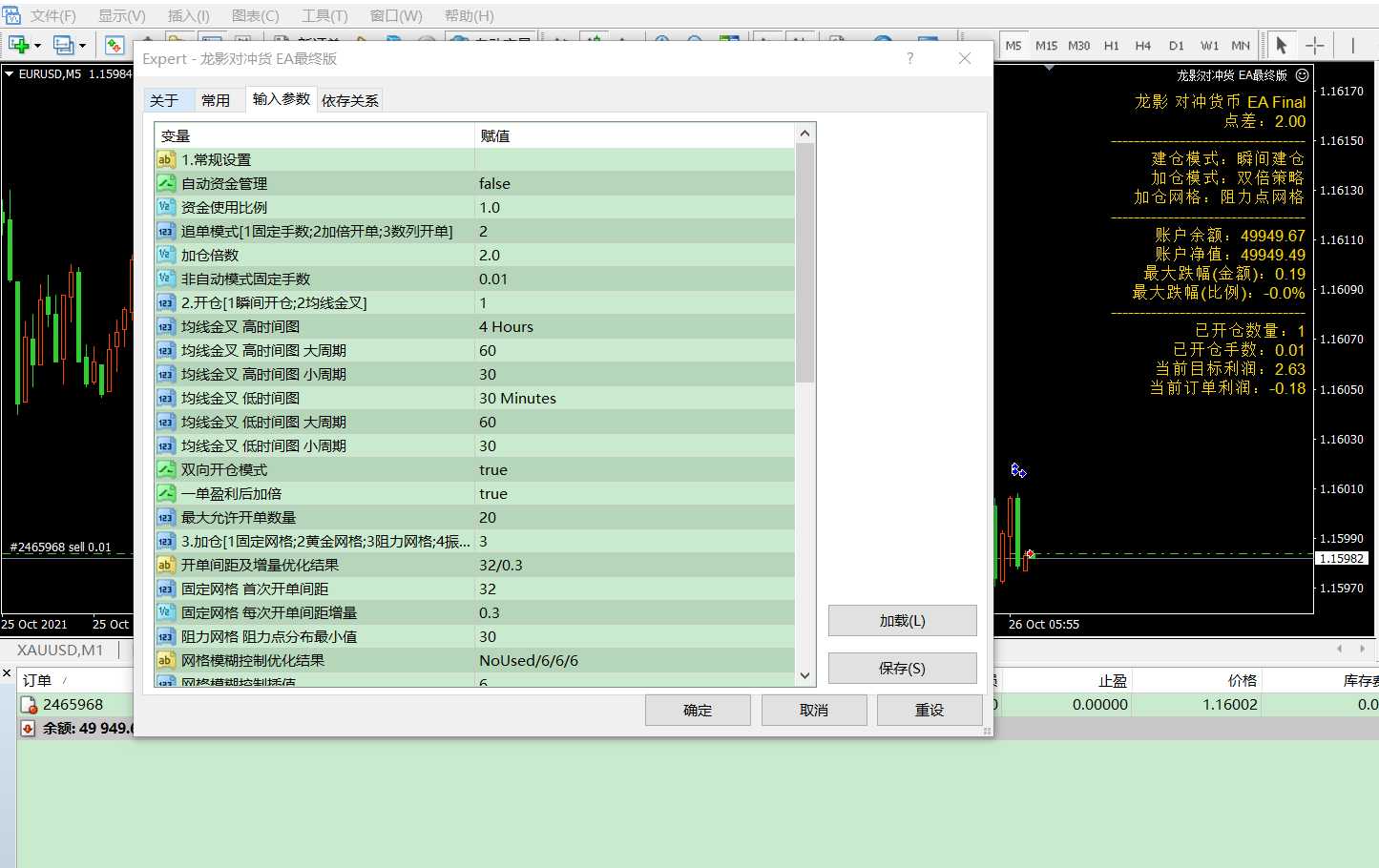
Task: Confirm with the 确定 button
Action: click(x=698, y=710)
